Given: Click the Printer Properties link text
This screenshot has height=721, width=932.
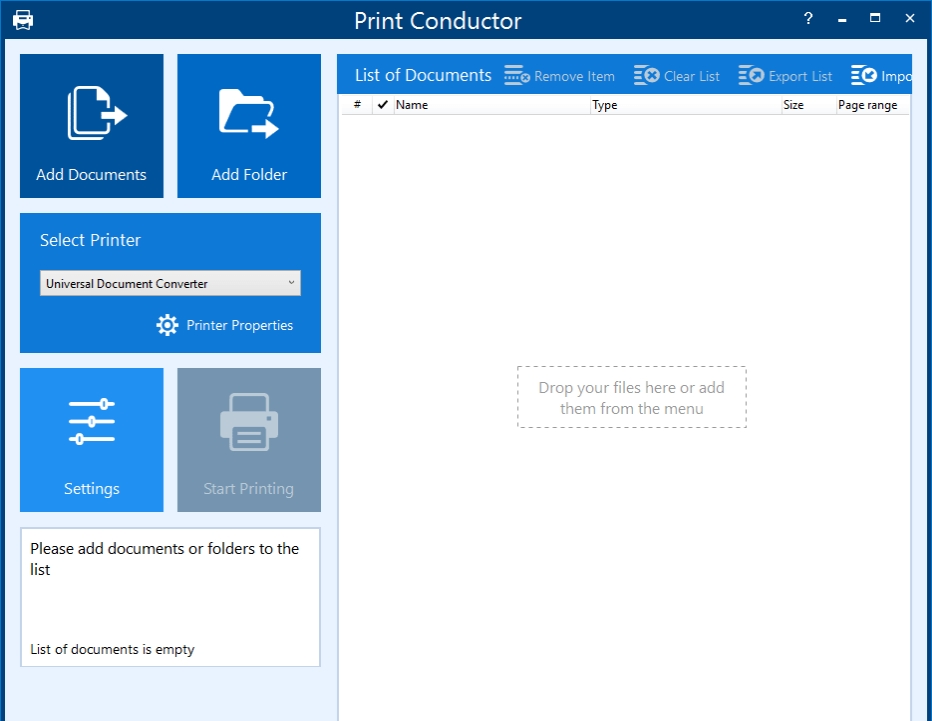Looking at the screenshot, I should pos(239,325).
